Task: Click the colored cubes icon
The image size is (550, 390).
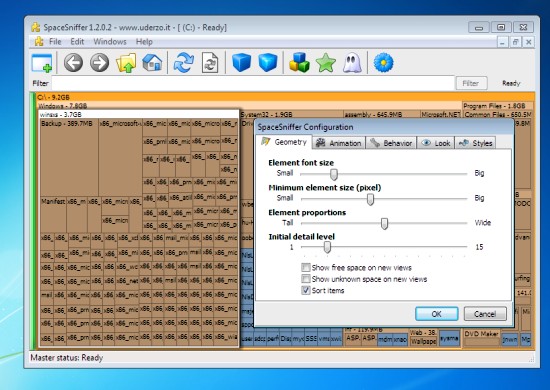Action: [299, 63]
